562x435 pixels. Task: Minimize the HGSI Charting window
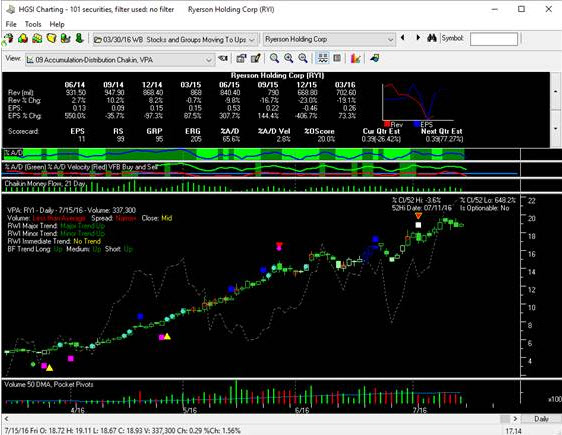[x=495, y=9]
